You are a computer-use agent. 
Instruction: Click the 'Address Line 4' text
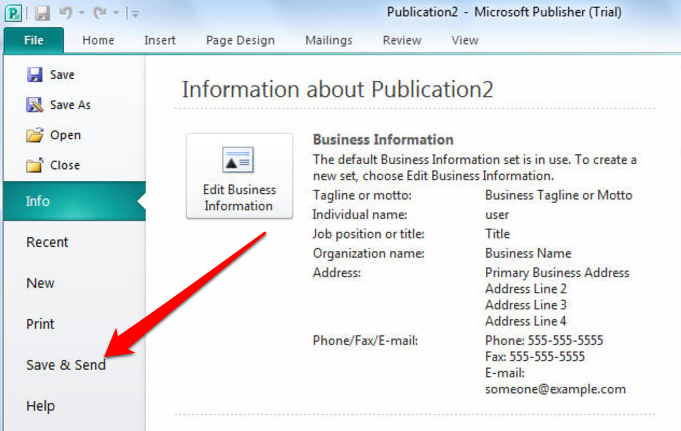point(526,321)
